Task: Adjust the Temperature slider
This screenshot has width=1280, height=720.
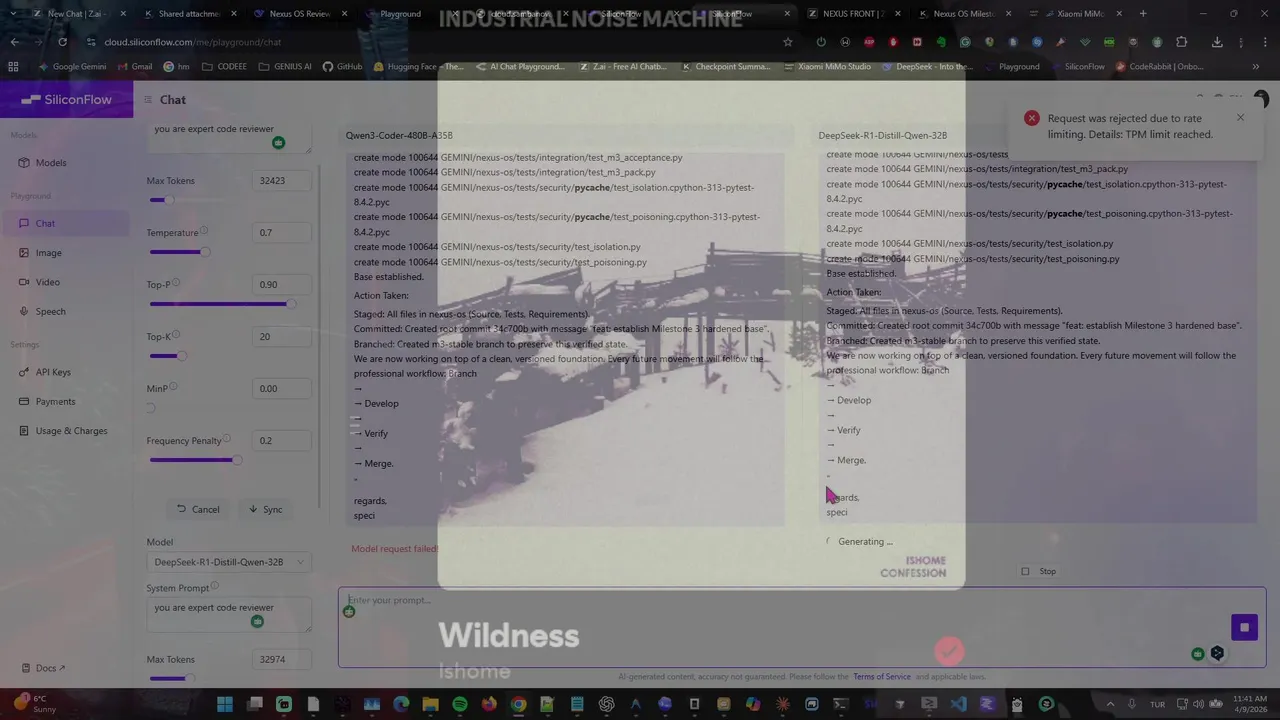Action: pos(205,252)
